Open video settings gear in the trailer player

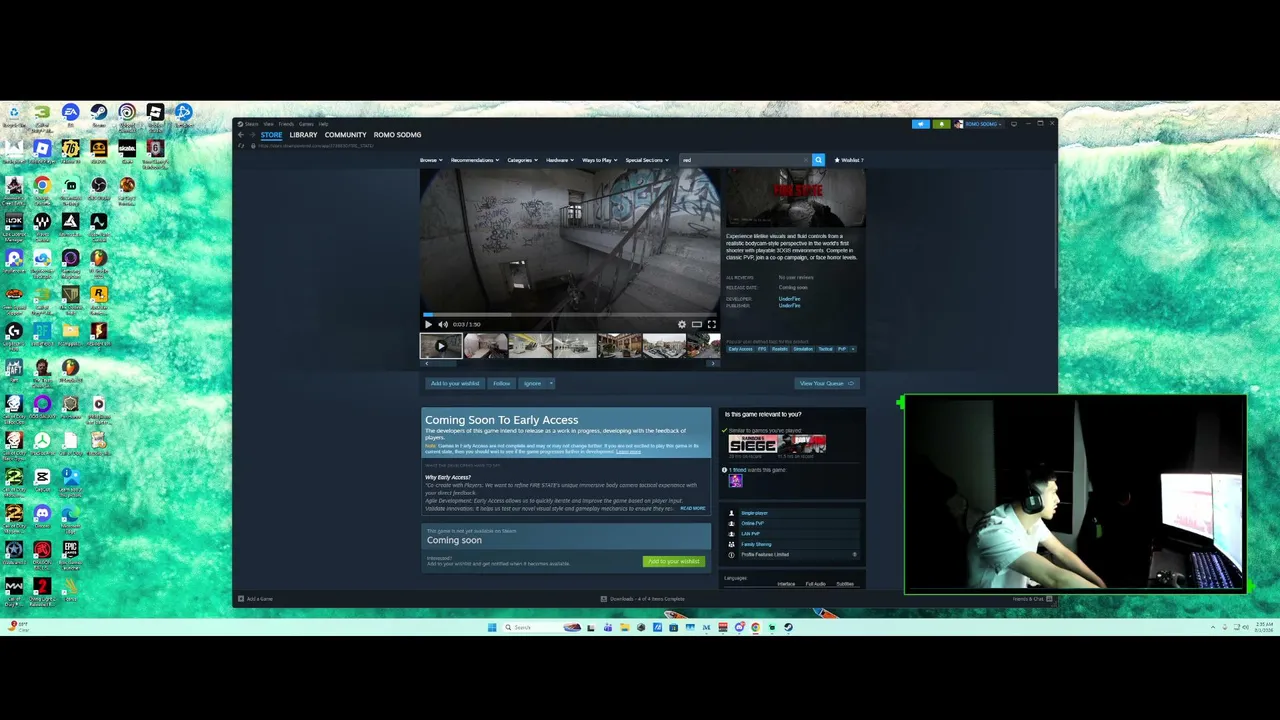[682, 324]
